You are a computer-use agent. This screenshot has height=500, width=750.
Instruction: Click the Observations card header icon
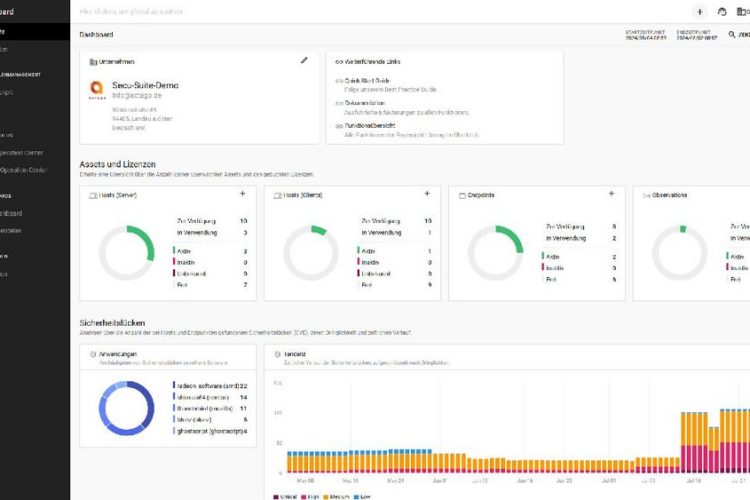click(646, 195)
